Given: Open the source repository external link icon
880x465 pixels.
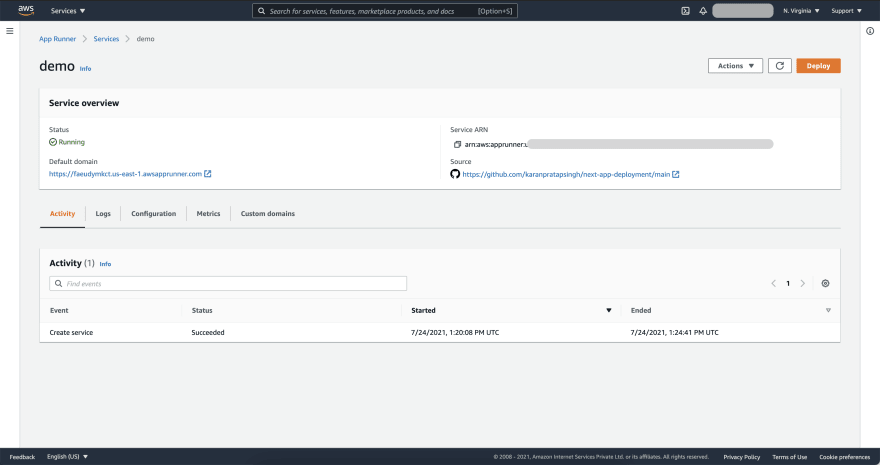Looking at the screenshot, I should (x=676, y=174).
